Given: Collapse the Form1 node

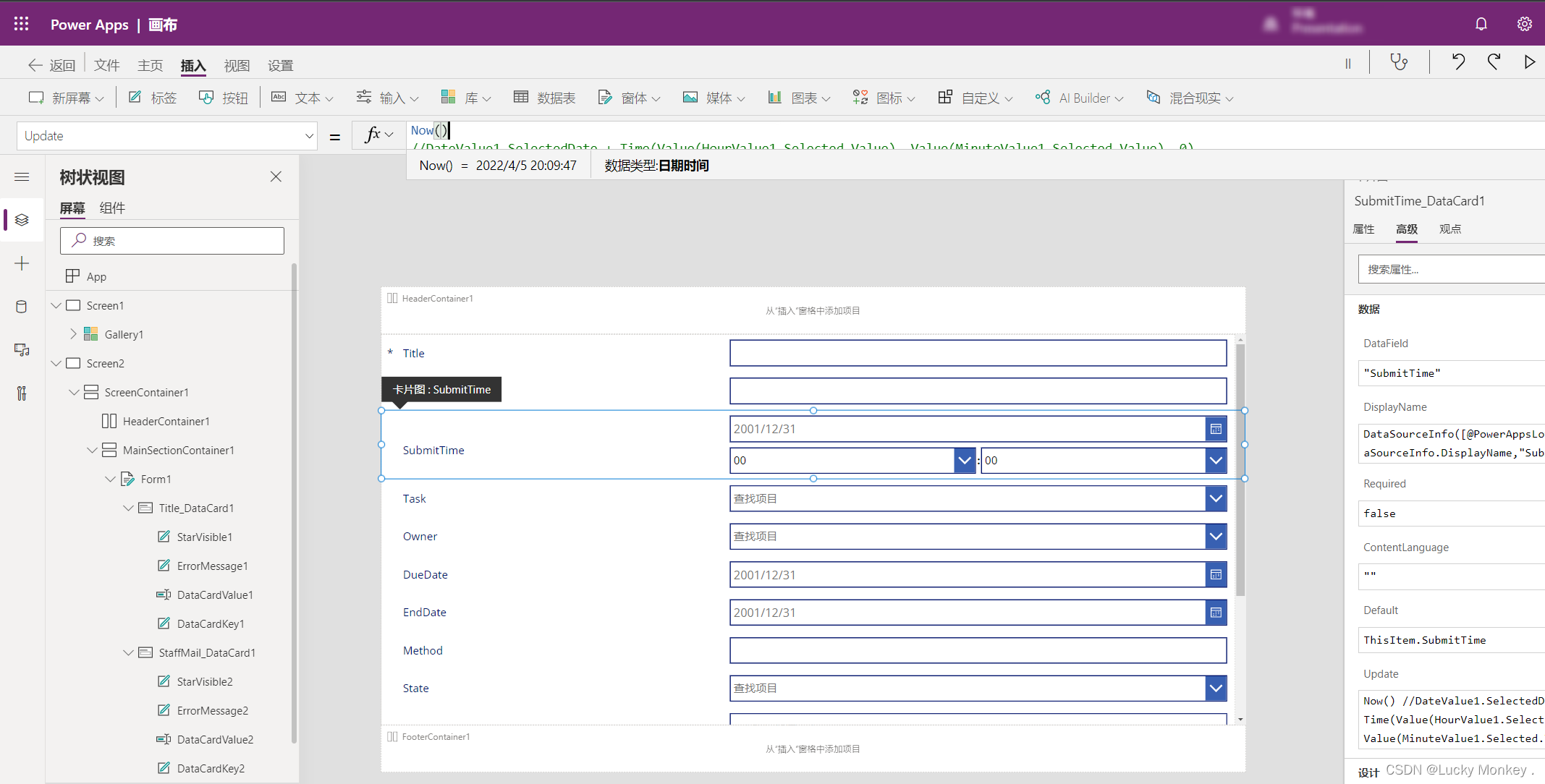Looking at the screenshot, I should (110, 479).
